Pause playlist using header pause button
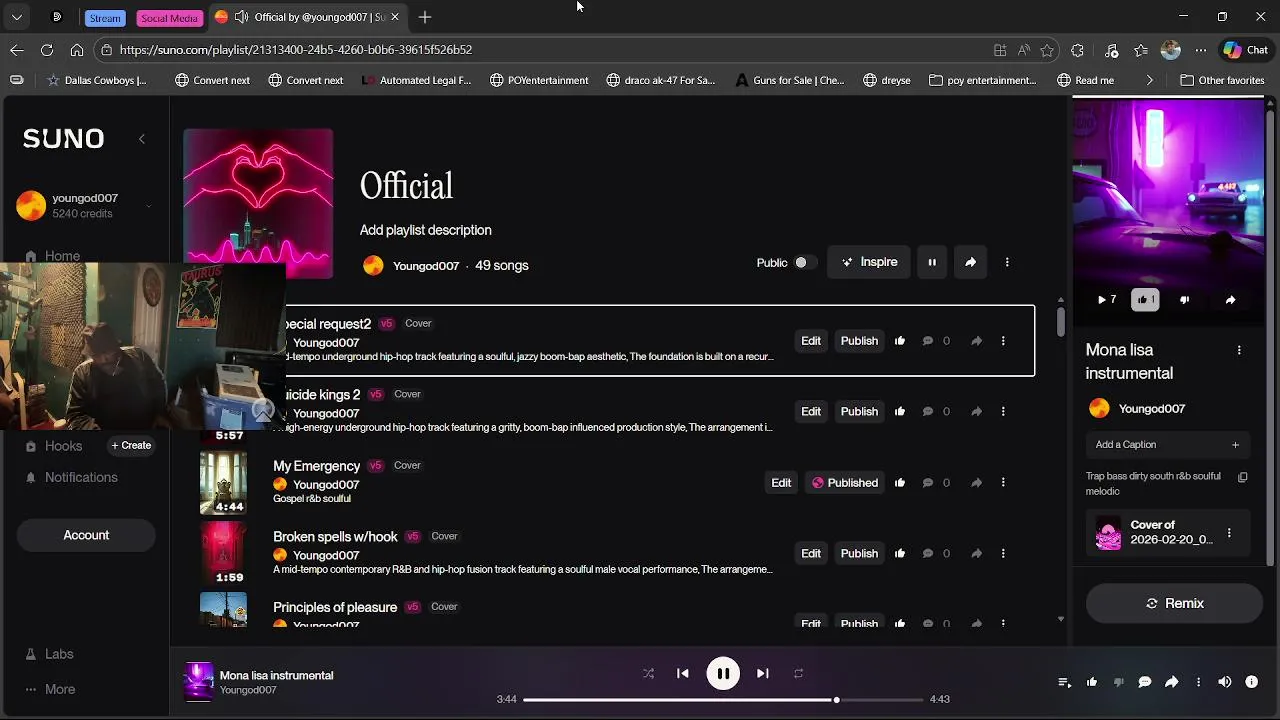This screenshot has height=720, width=1280. (932, 262)
